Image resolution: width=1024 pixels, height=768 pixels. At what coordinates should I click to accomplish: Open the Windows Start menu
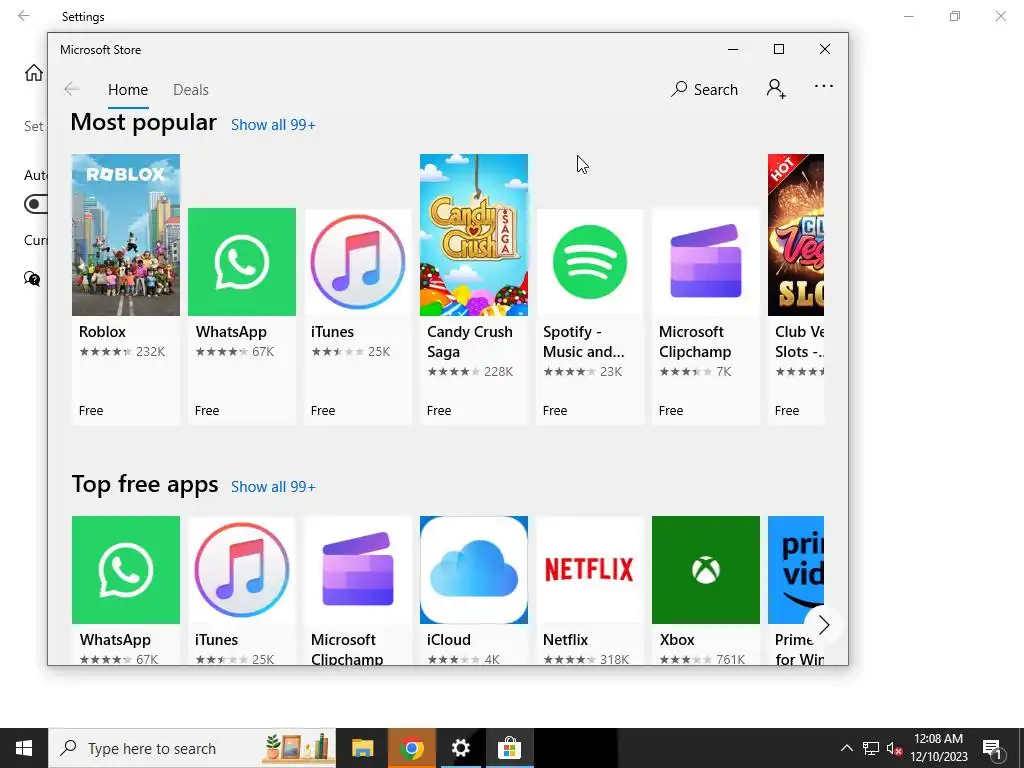tap(24, 748)
